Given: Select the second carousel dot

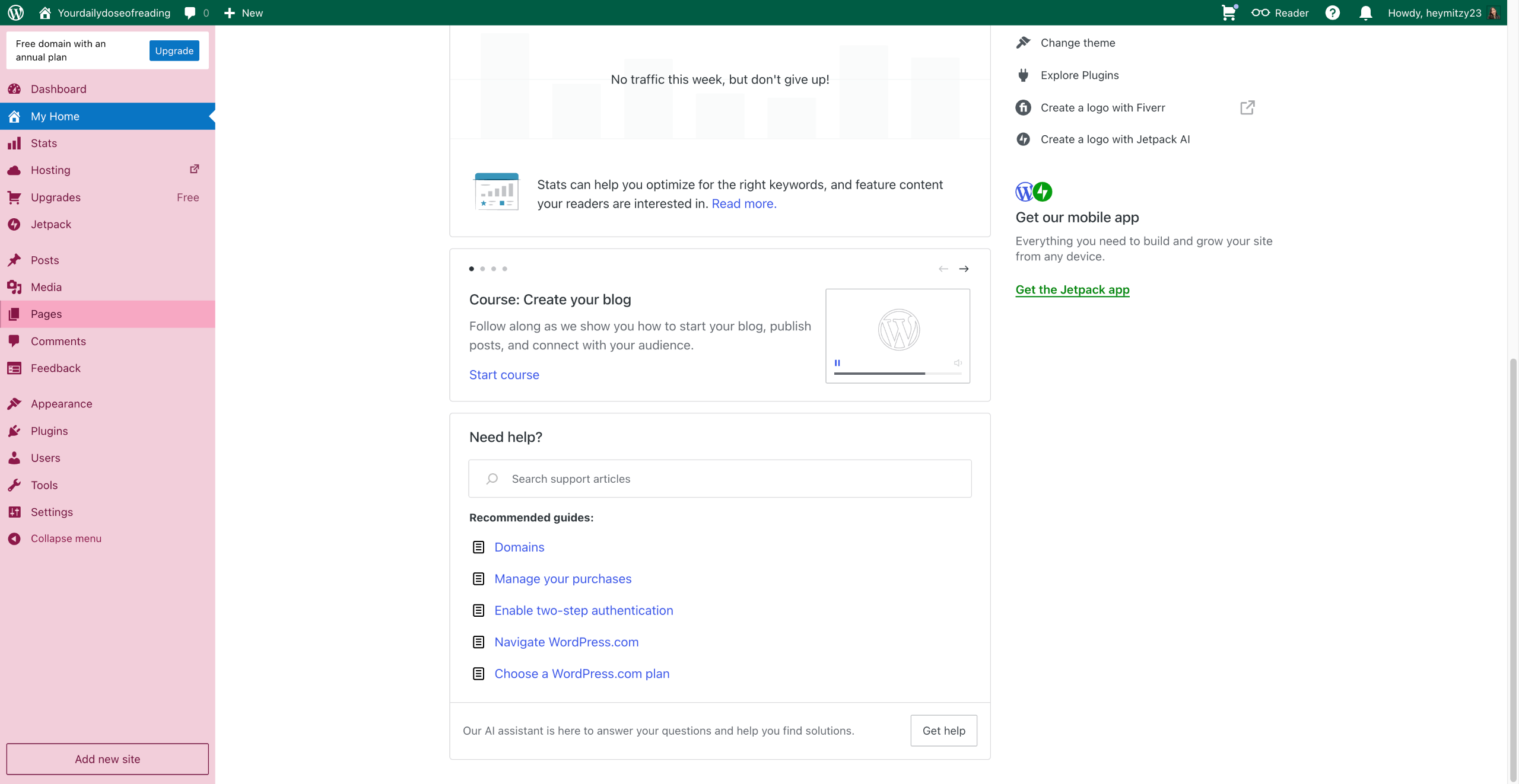Looking at the screenshot, I should [x=482, y=269].
